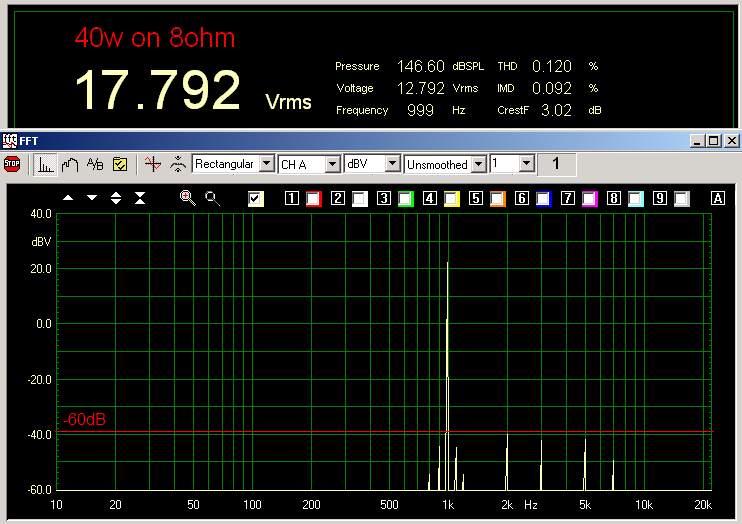
Task: Toggle overlay number 8 button
Action: click(x=614, y=198)
